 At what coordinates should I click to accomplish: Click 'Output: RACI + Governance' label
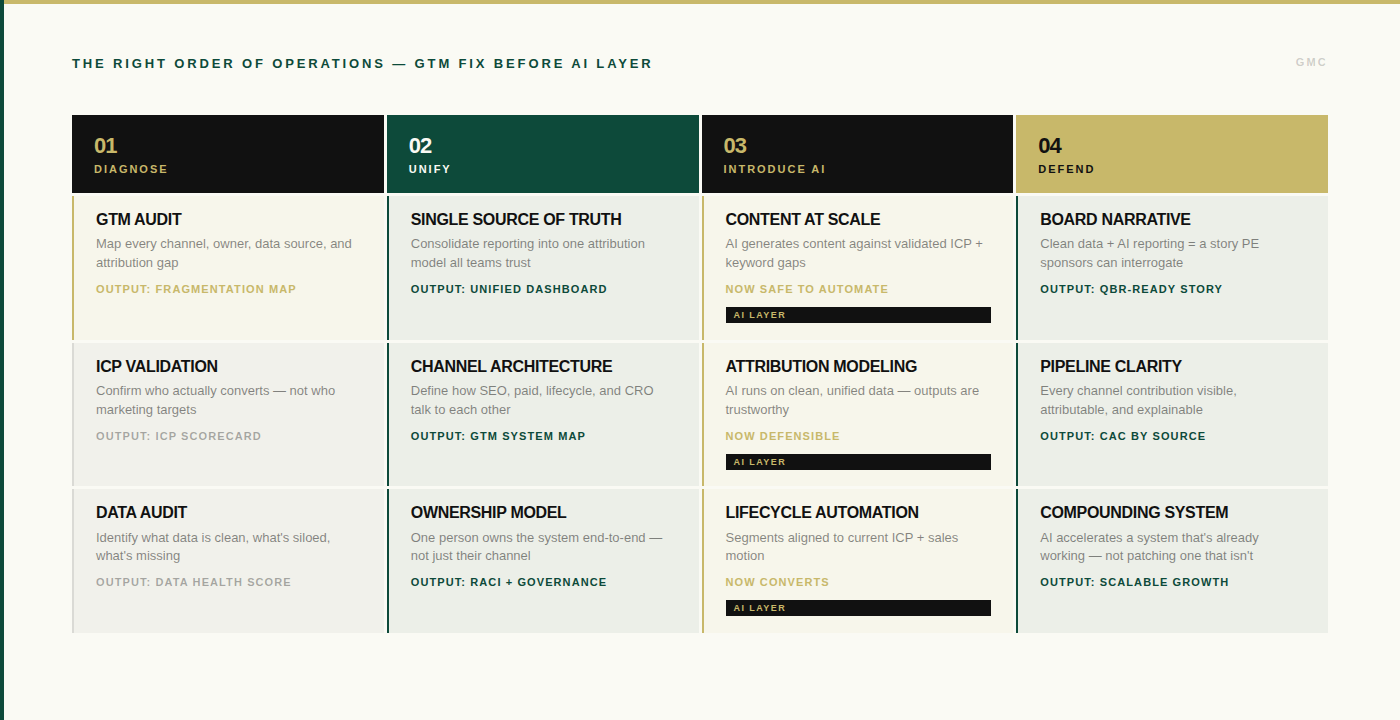pos(509,582)
